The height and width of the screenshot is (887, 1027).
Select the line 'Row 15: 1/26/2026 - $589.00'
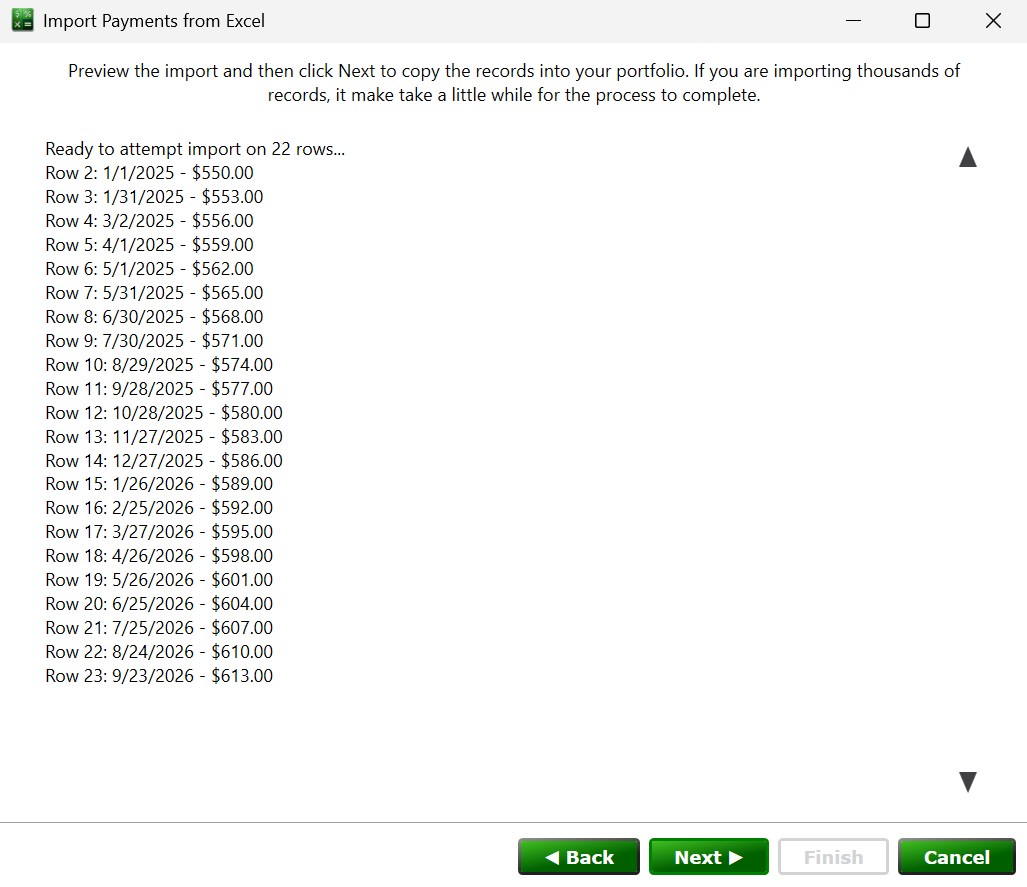tap(159, 484)
